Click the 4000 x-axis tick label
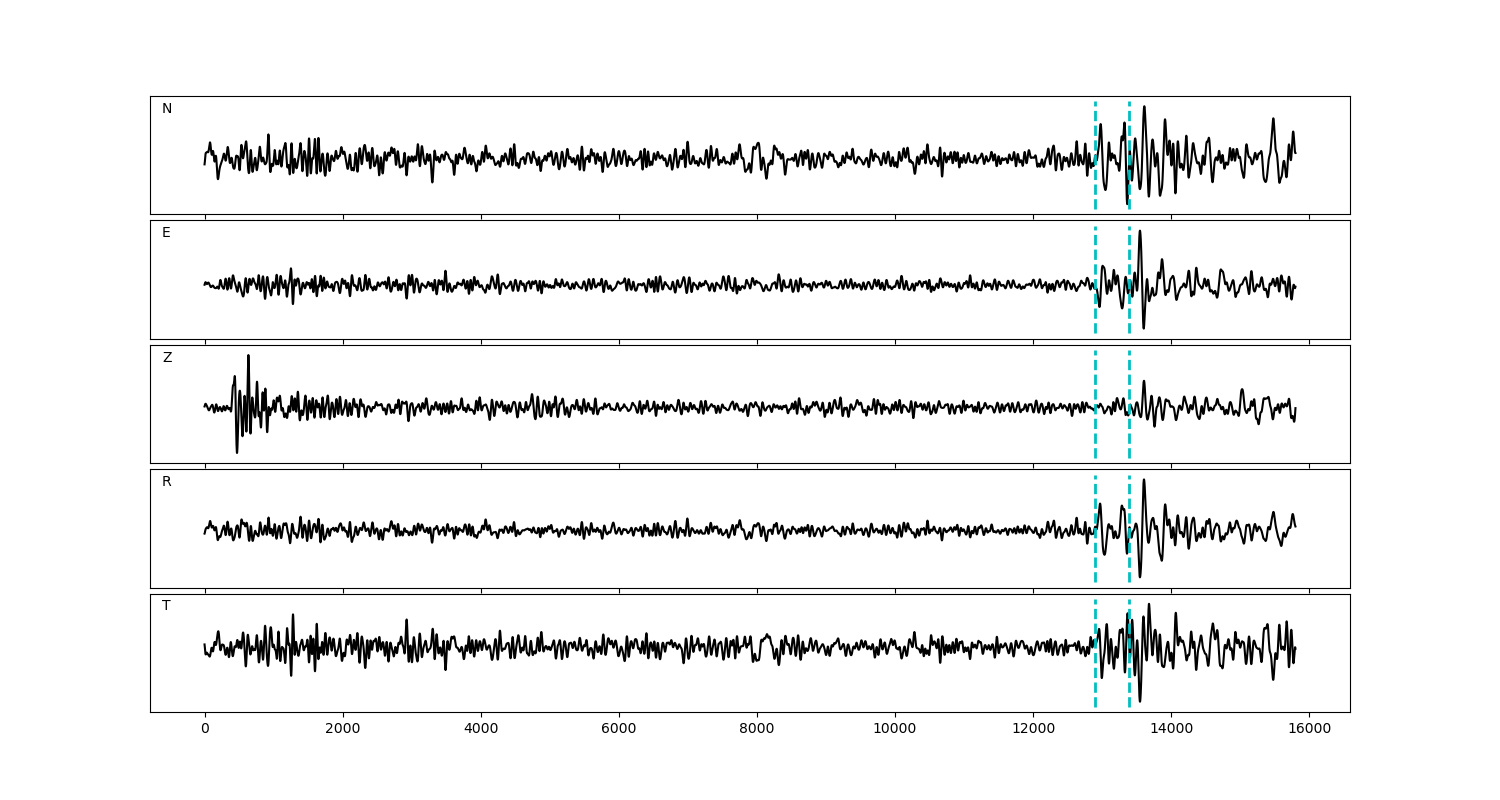Screen dimensions: 1500x800 coord(481,730)
